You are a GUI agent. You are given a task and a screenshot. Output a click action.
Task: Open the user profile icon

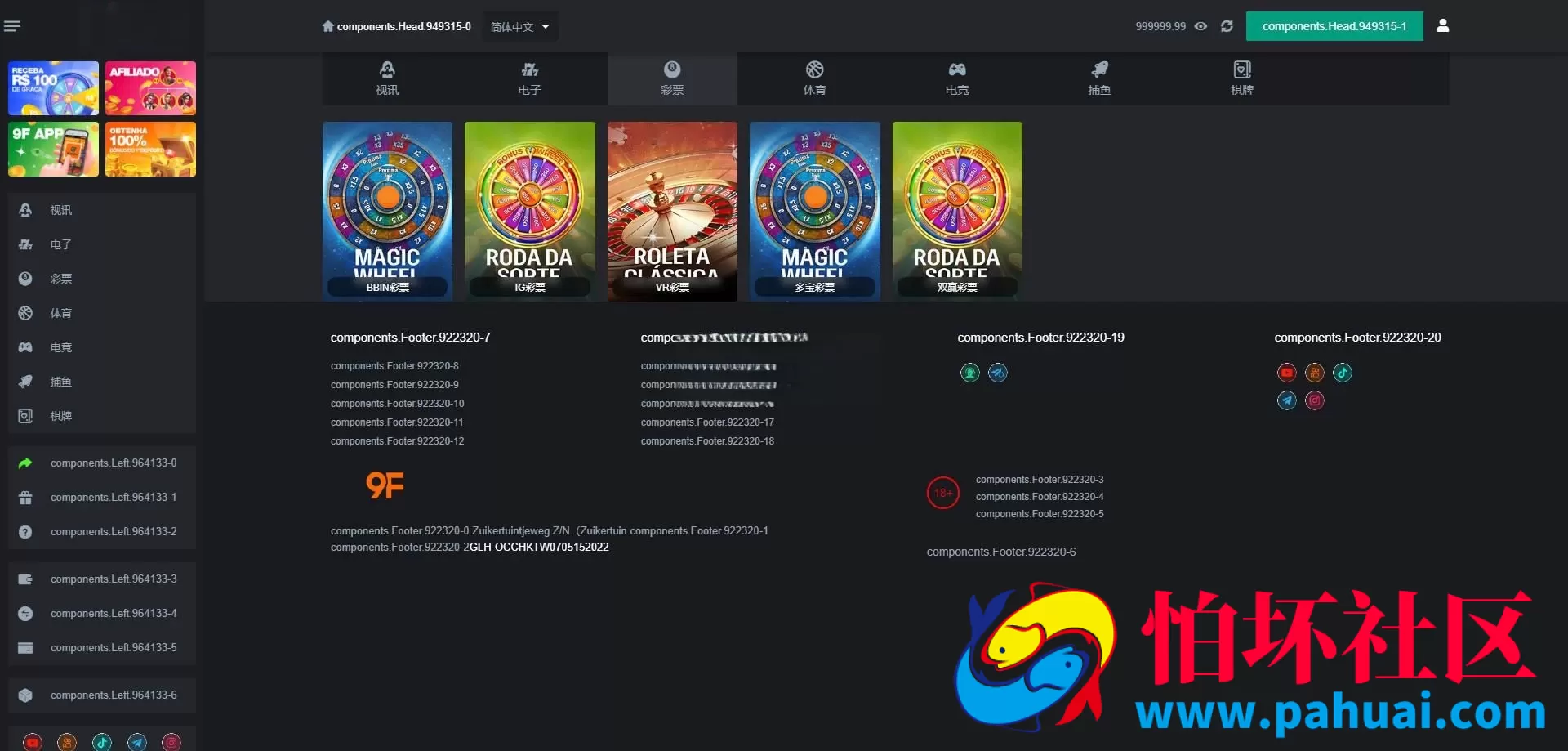tap(1443, 26)
